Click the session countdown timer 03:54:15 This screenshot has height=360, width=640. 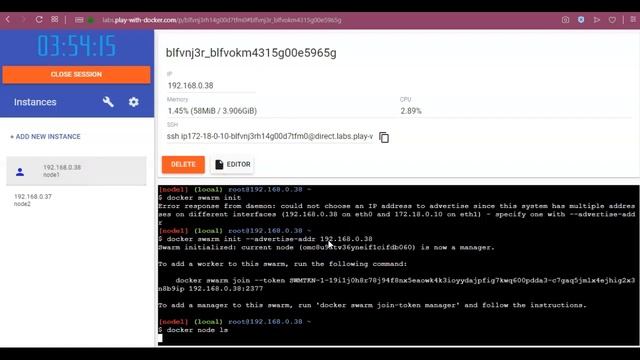click(77, 46)
